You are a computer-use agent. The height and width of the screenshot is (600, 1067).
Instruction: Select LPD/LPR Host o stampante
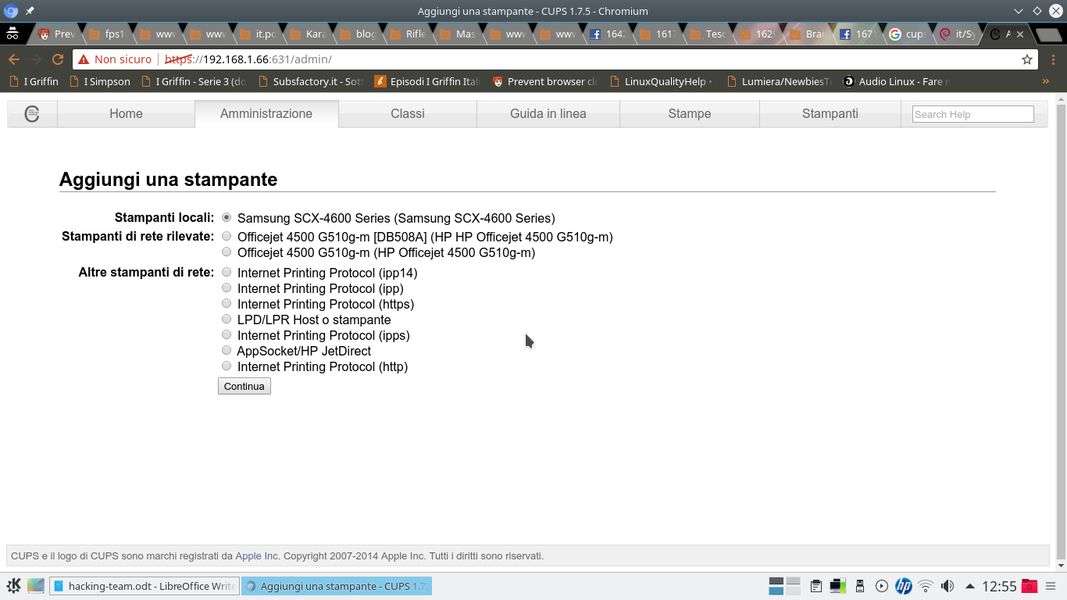point(227,319)
